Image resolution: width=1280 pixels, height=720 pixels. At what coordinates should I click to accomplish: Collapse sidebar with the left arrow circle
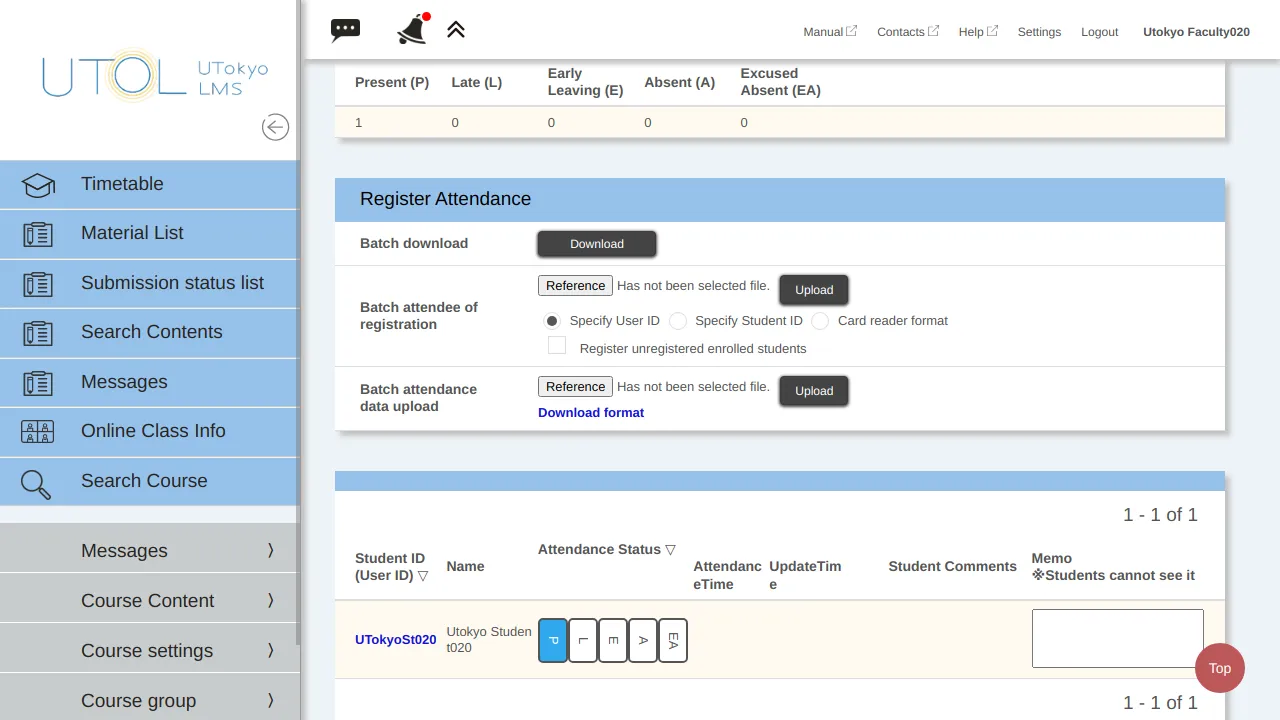[x=275, y=127]
